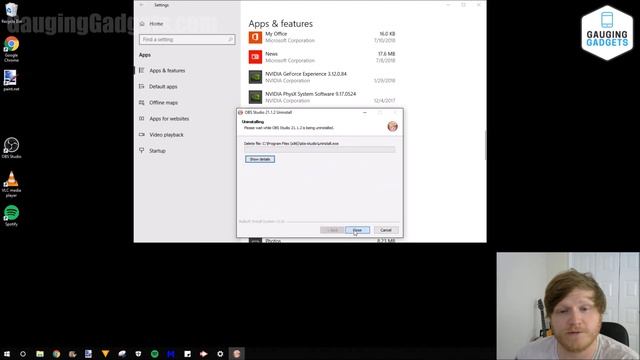Open Windows Defender shield in taskbar

pos(138,354)
